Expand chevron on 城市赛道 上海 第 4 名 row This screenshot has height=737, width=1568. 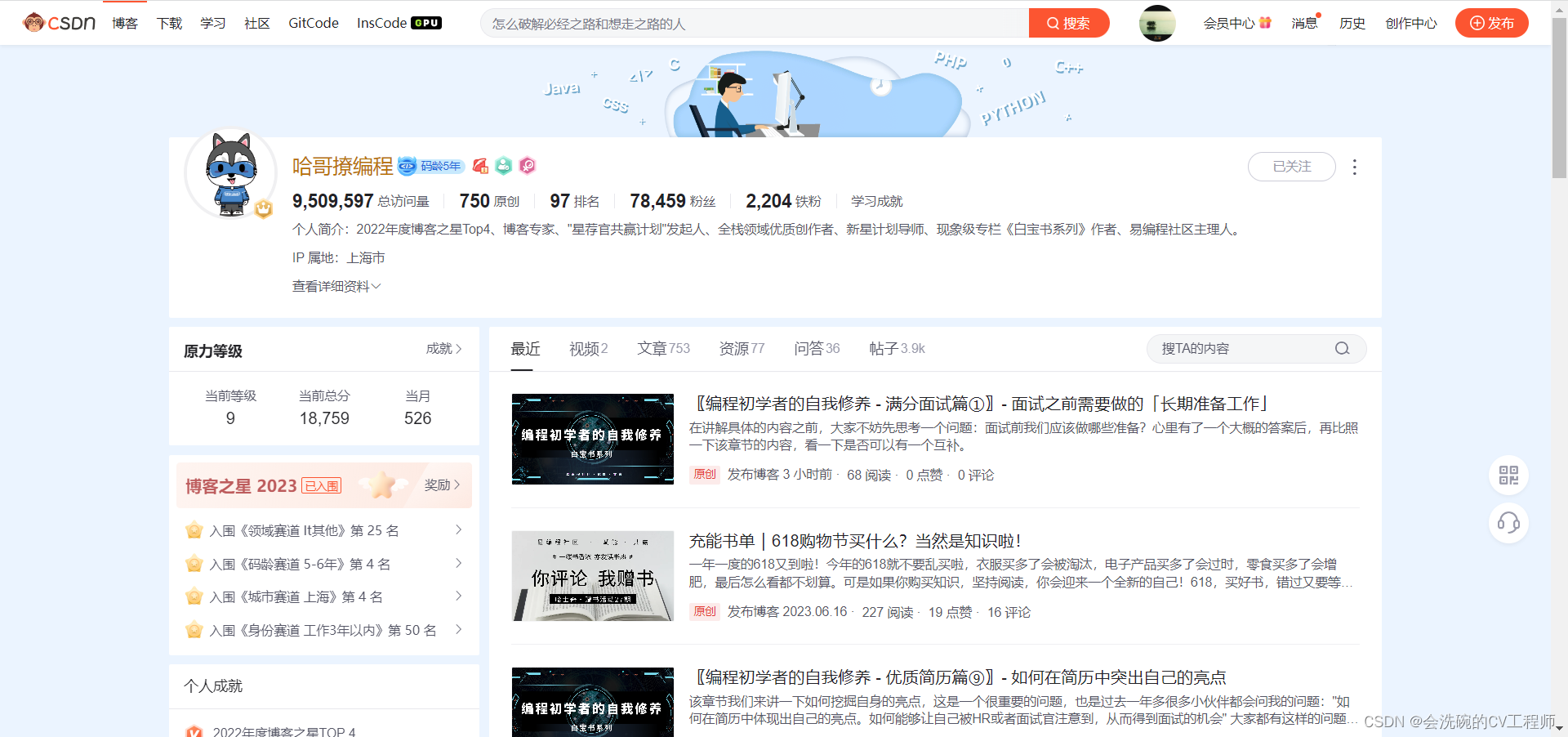(x=458, y=596)
